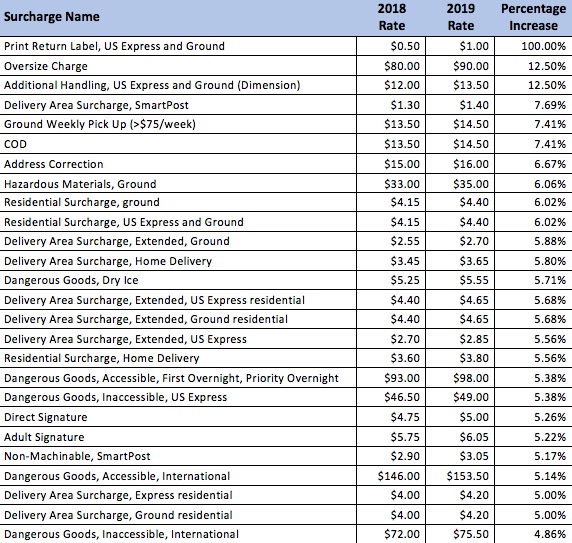Click the 100.00% percentage cell
Viewport: 572px width, 543px height.
533,46
